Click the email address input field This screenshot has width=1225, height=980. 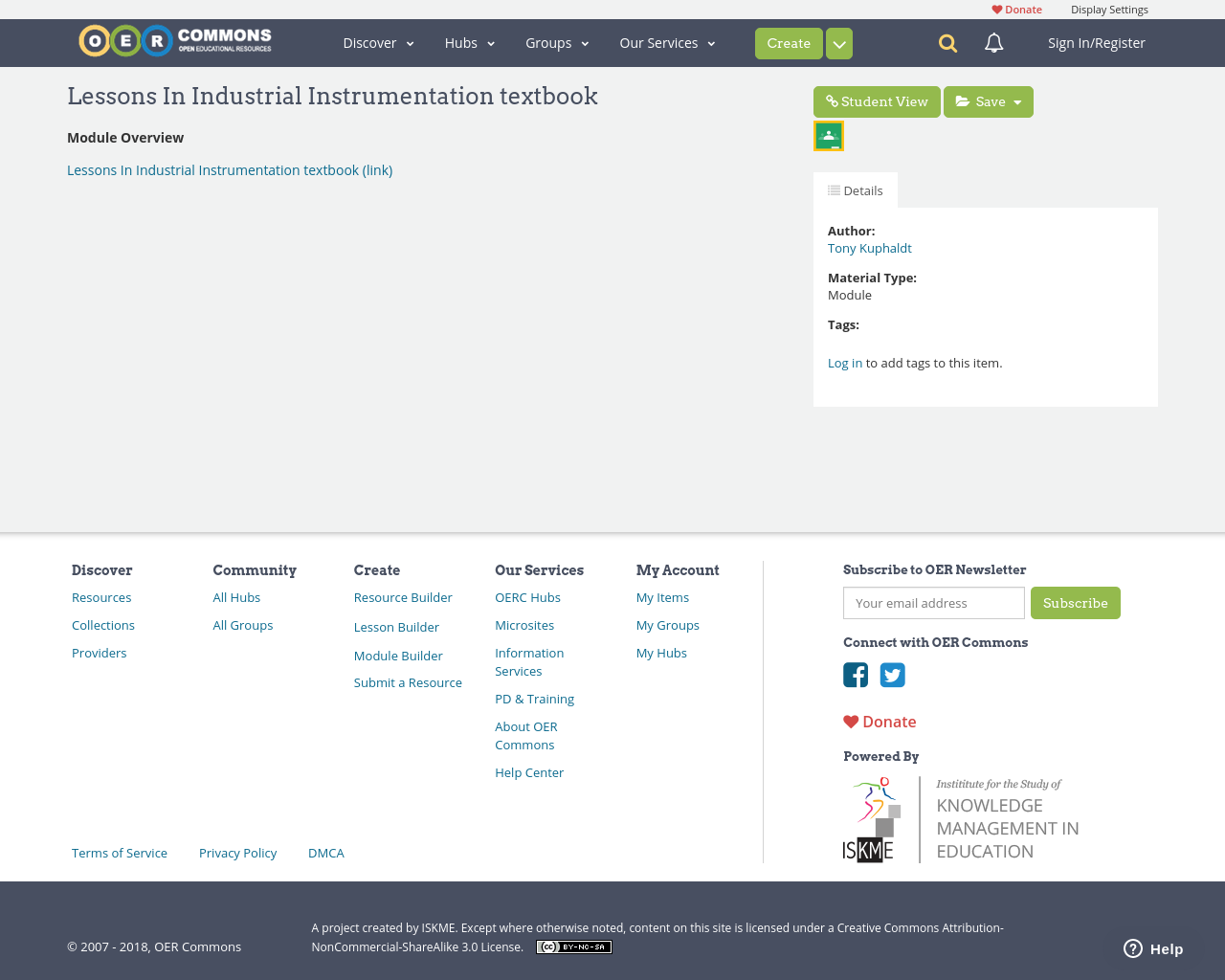click(933, 603)
